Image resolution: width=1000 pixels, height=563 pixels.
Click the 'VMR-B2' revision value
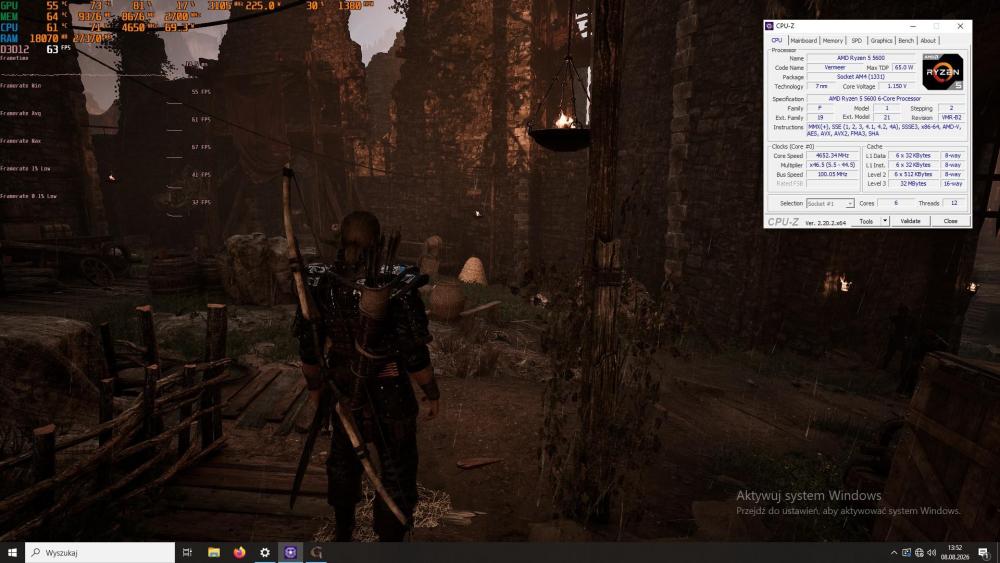952,118
